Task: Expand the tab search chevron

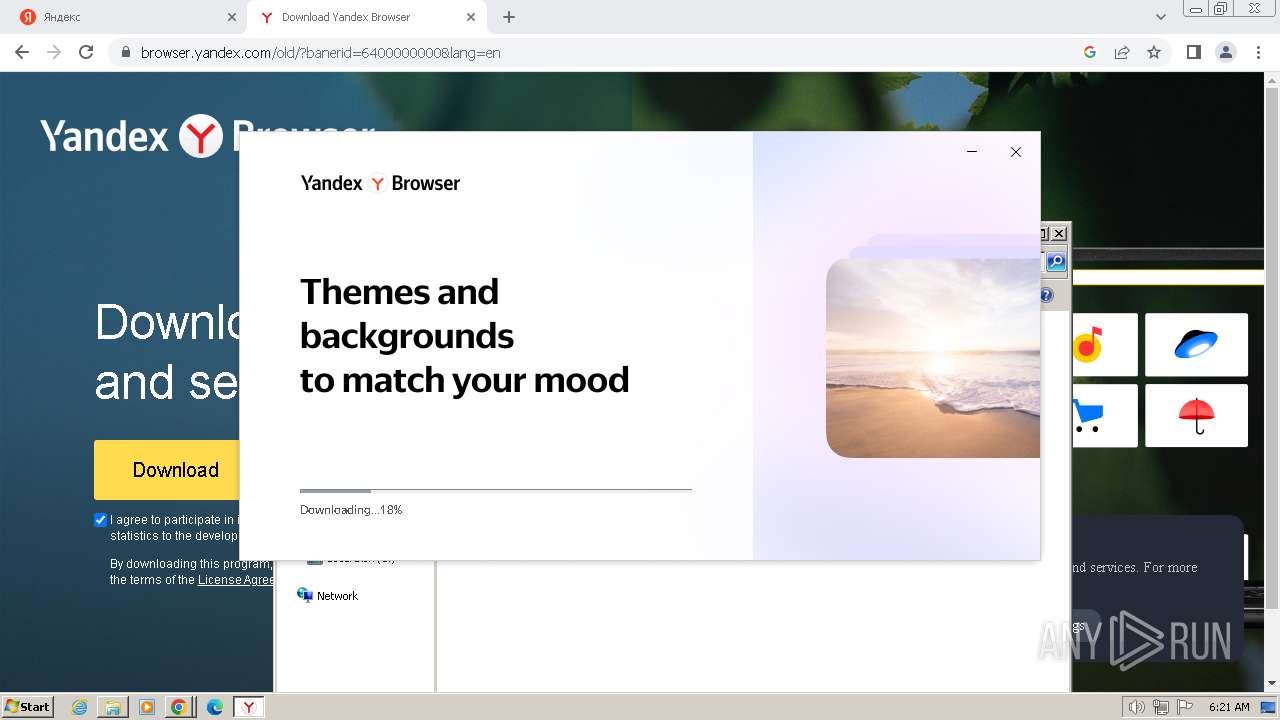Action: (x=1161, y=17)
